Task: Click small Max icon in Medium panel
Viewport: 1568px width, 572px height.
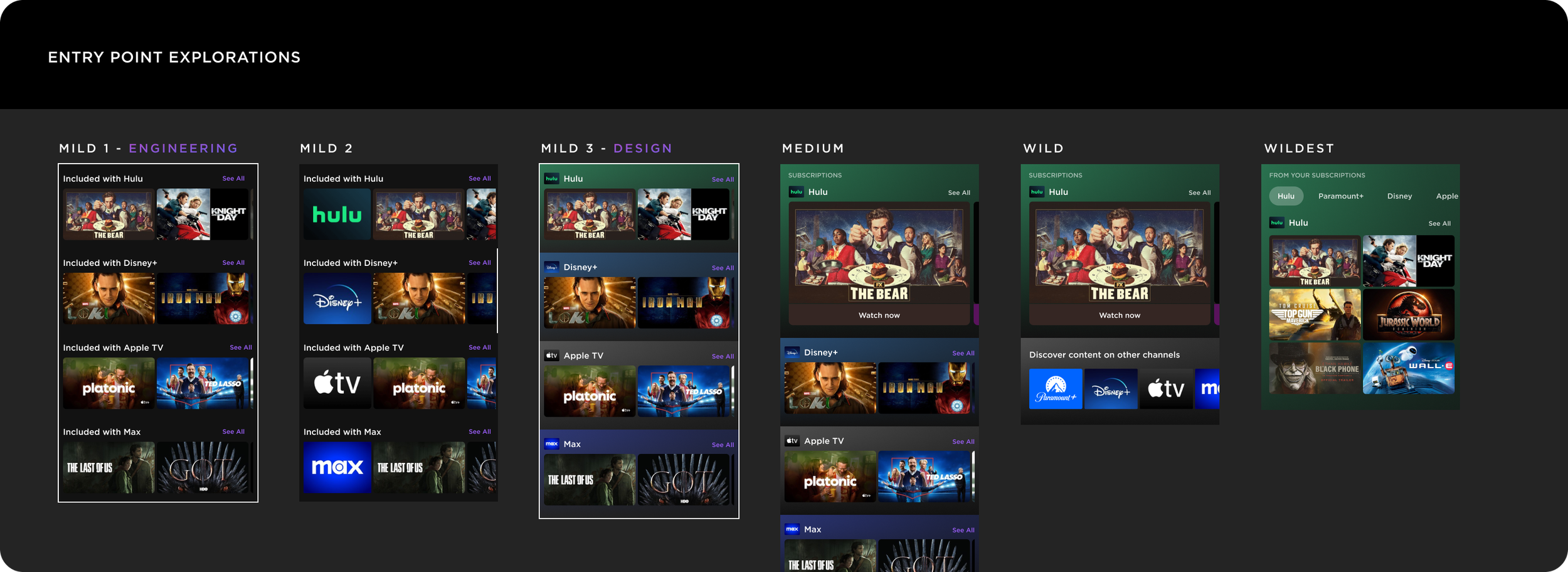Action: 792,529
